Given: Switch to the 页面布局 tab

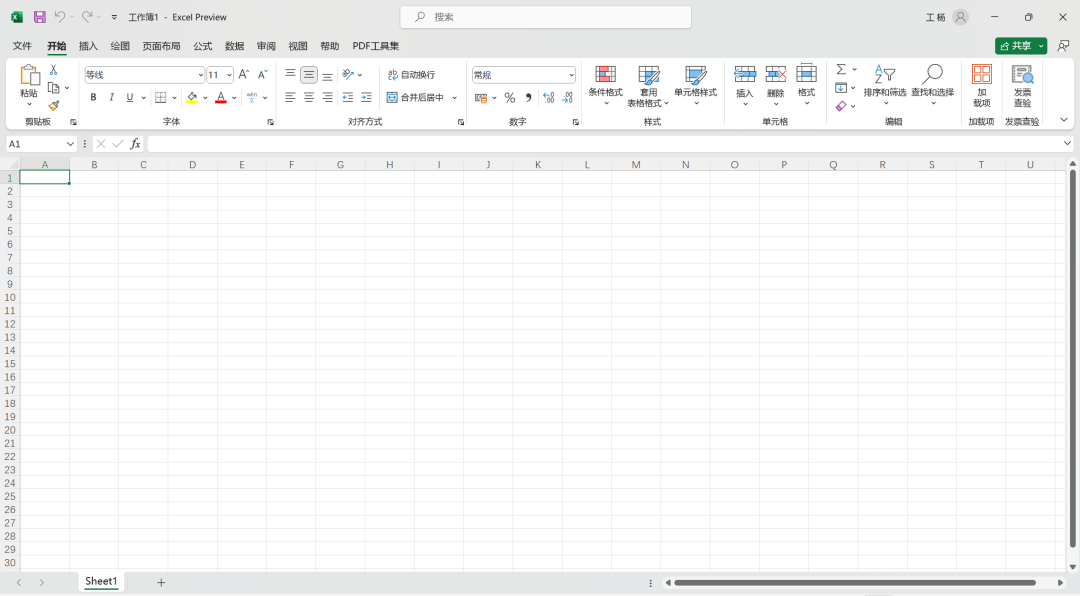Looking at the screenshot, I should (x=161, y=45).
